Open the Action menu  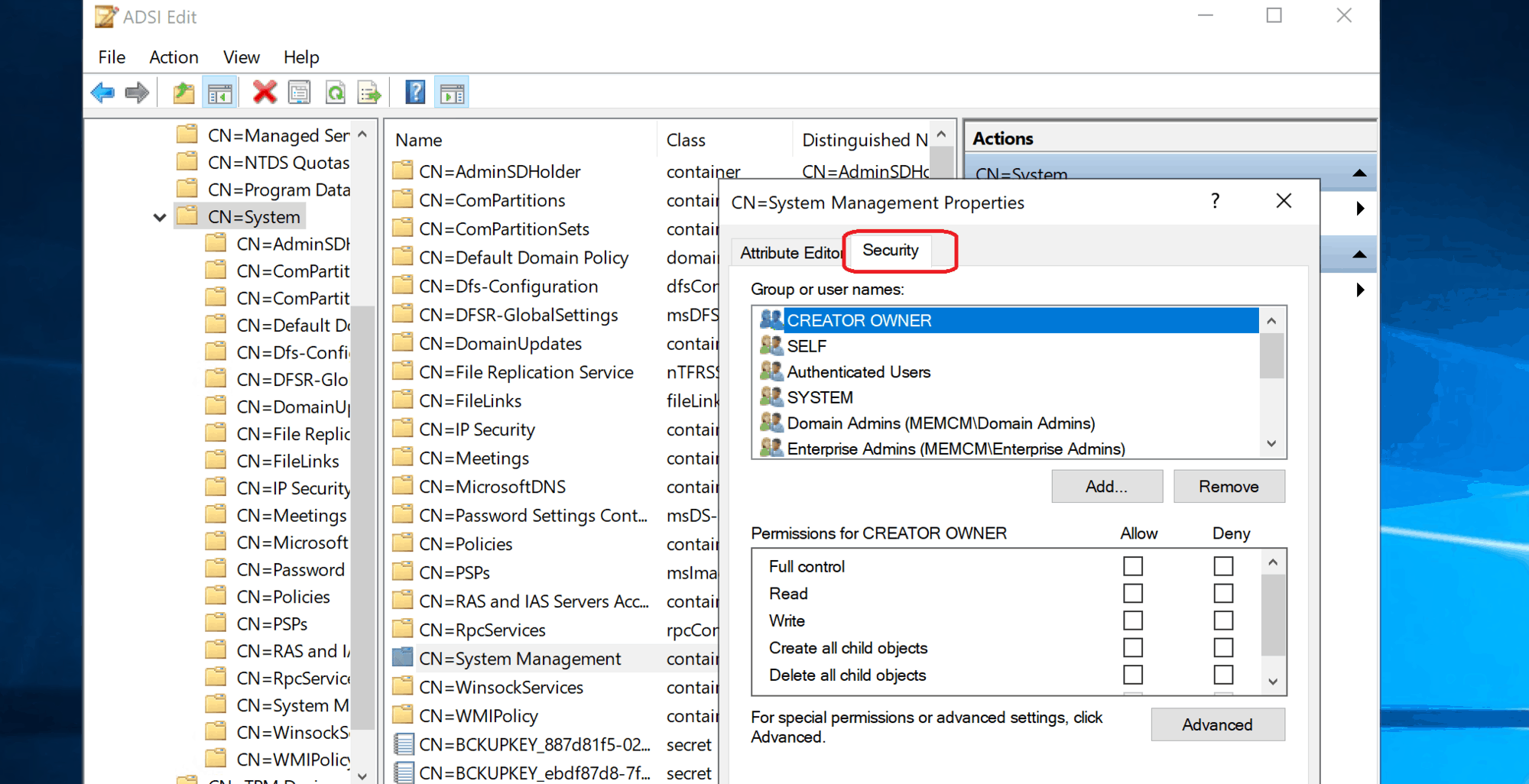pyautogui.click(x=174, y=57)
